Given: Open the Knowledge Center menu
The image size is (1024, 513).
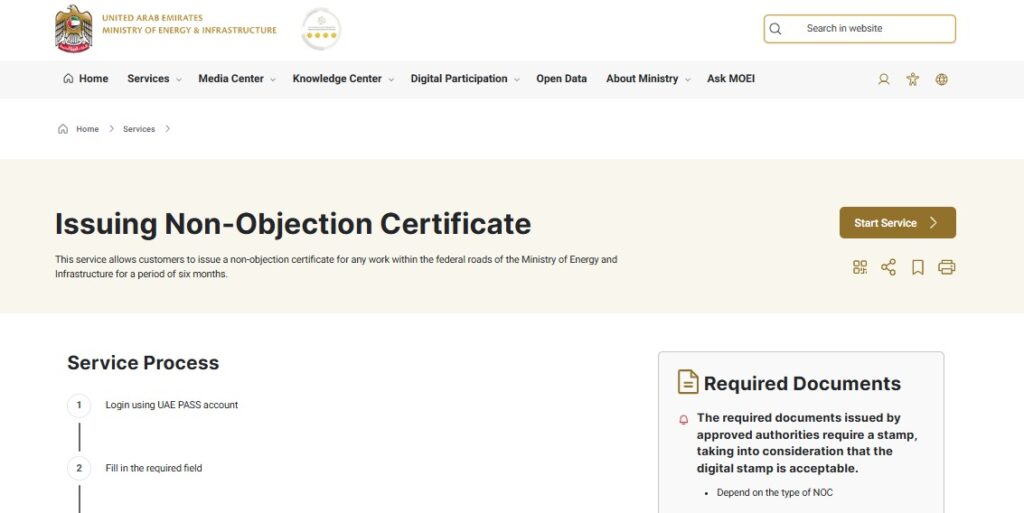Looking at the screenshot, I should (x=337, y=78).
